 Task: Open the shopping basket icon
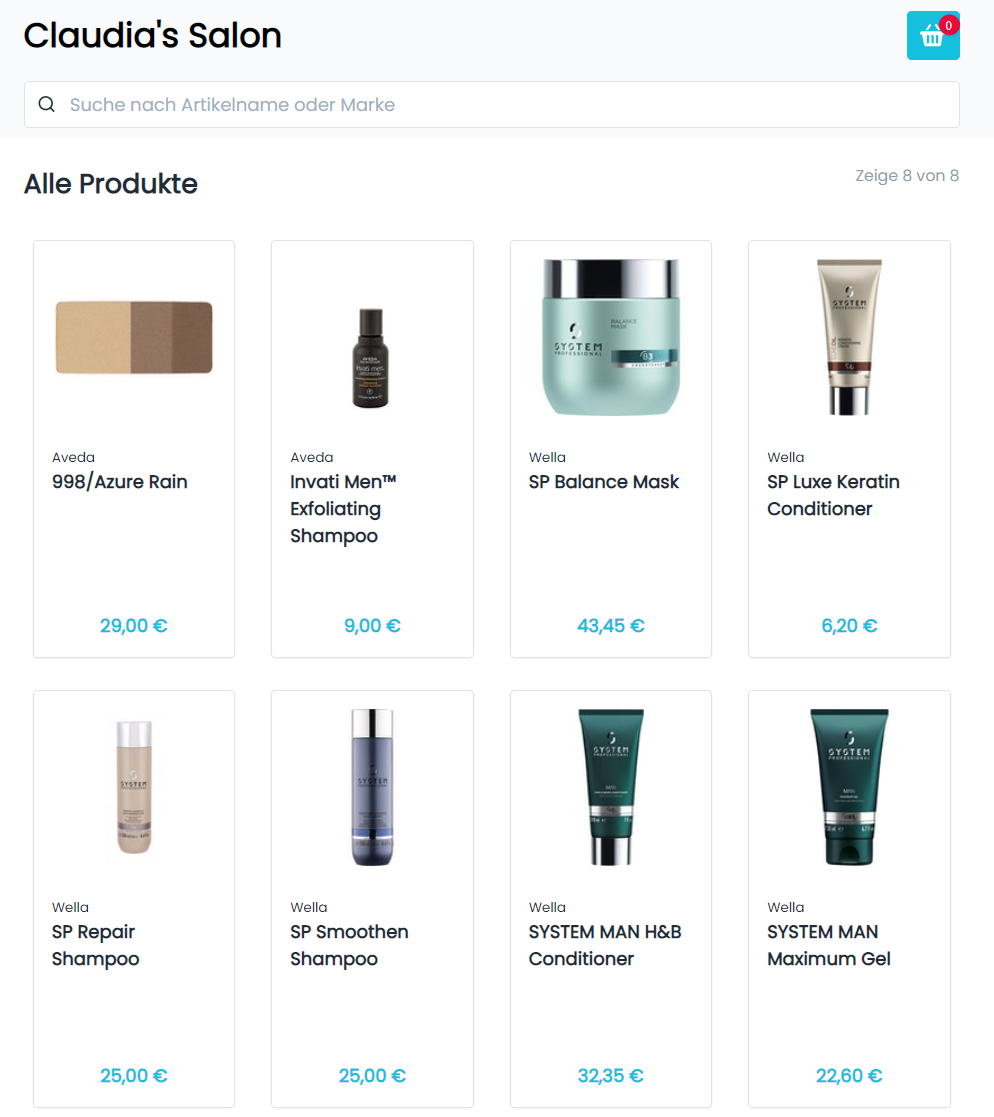coord(932,36)
